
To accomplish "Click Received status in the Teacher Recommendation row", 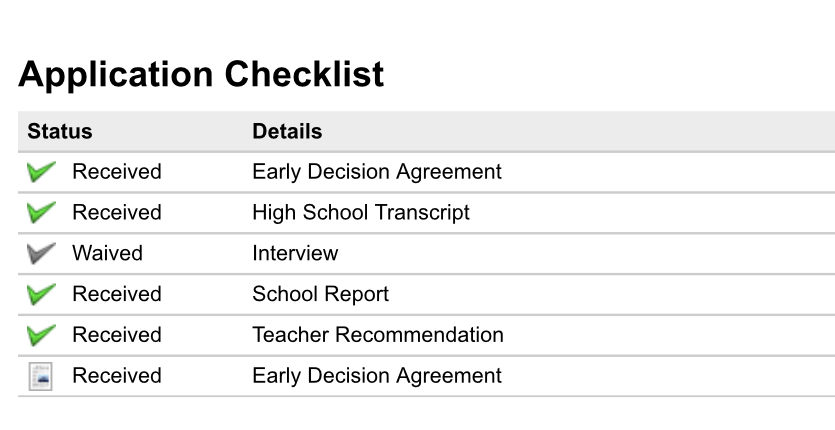I will click(x=117, y=335).
